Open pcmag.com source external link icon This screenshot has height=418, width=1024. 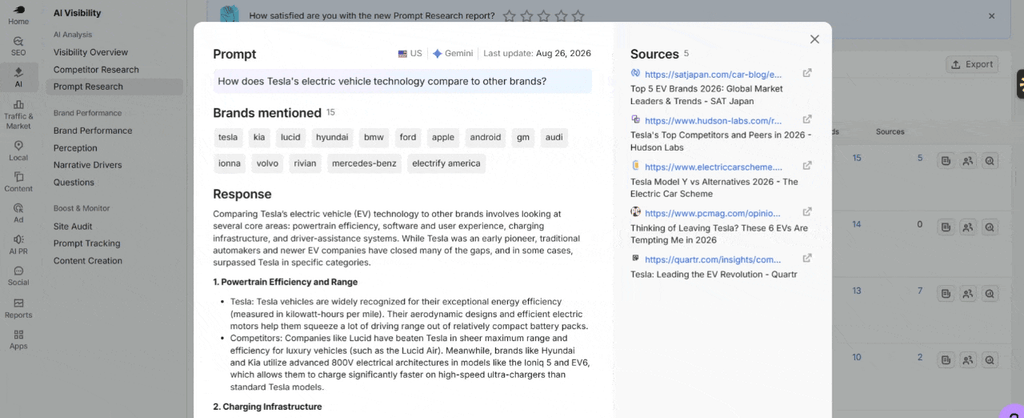807,212
